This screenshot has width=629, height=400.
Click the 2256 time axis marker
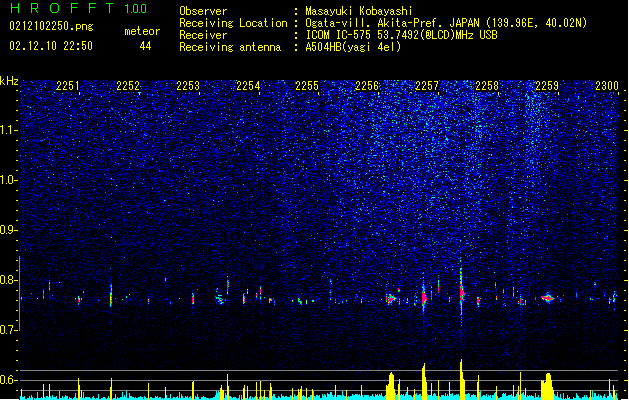[x=367, y=86]
